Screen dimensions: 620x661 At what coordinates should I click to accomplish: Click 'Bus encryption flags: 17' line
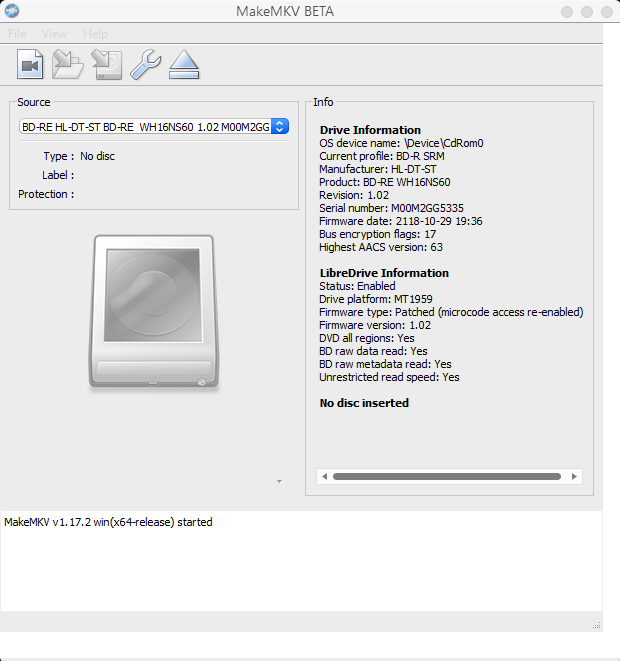(x=377, y=234)
